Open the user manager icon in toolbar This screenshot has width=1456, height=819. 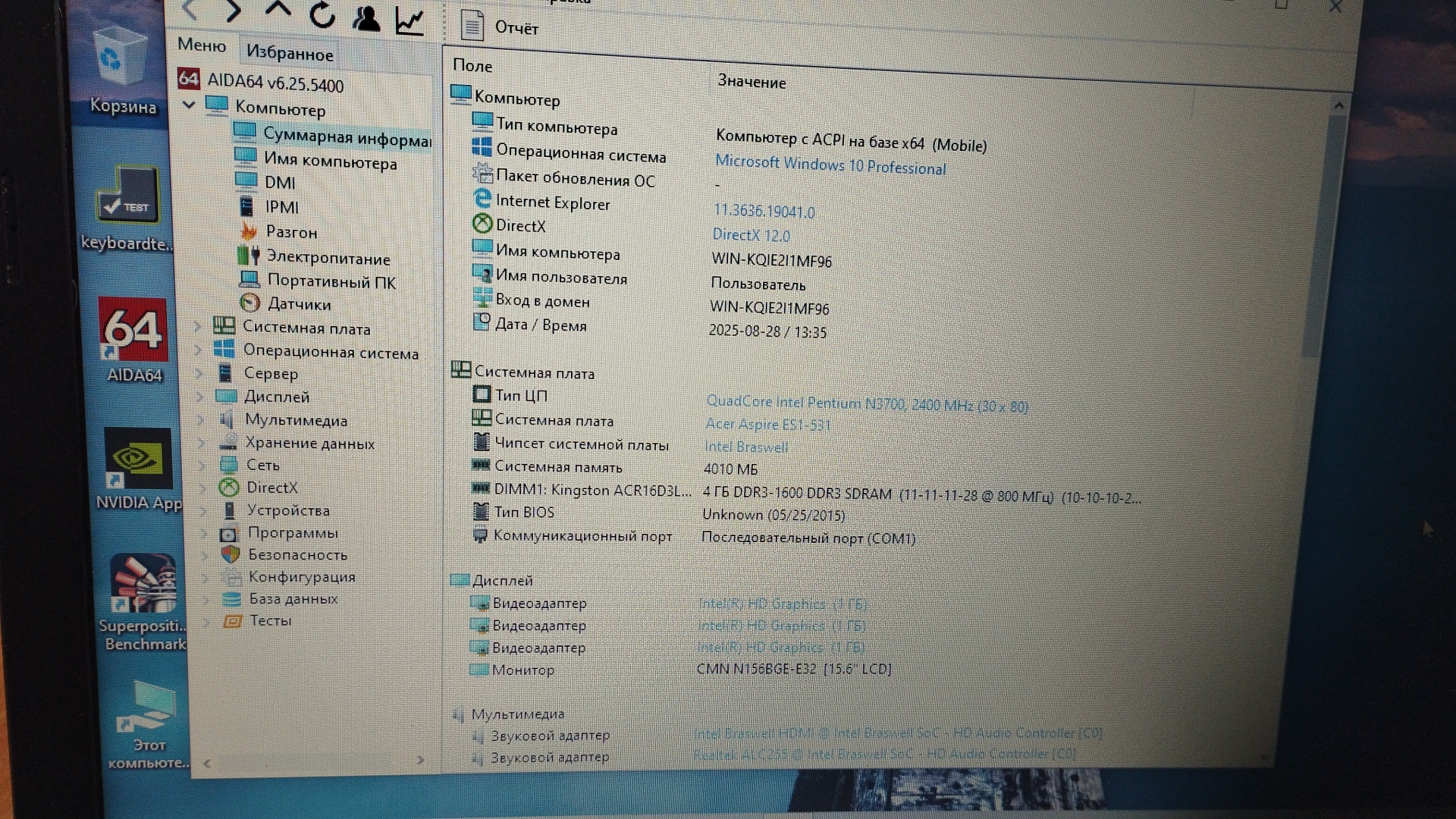click(366, 17)
